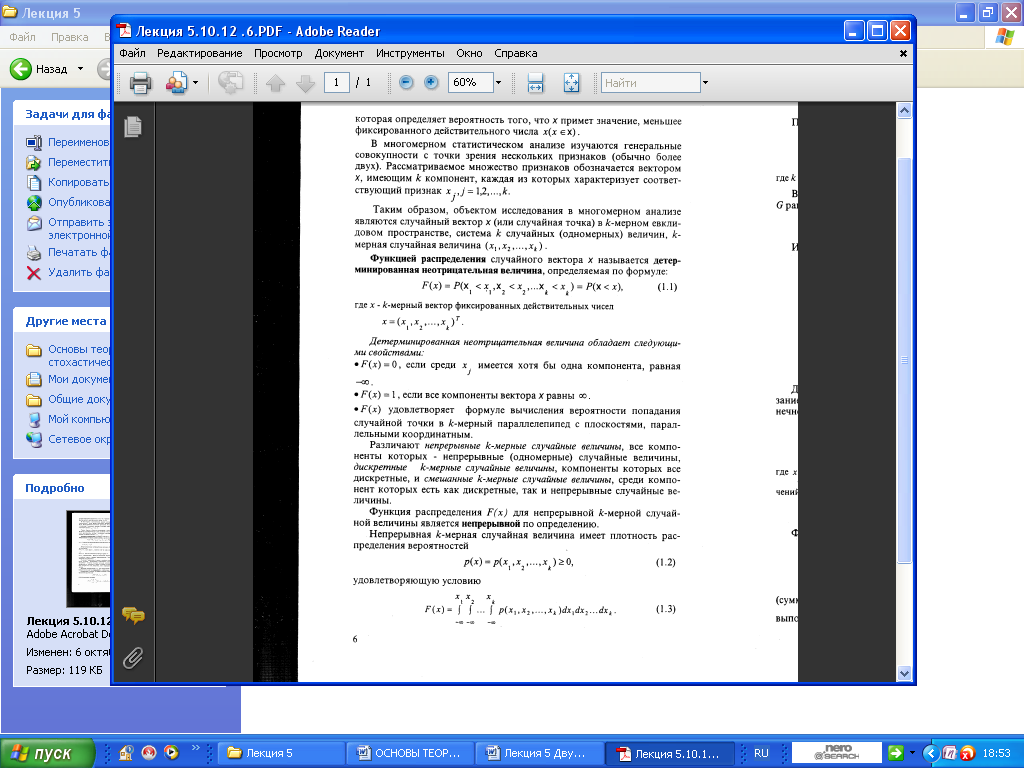
Task: Open the Справка menu
Action: coord(515,54)
